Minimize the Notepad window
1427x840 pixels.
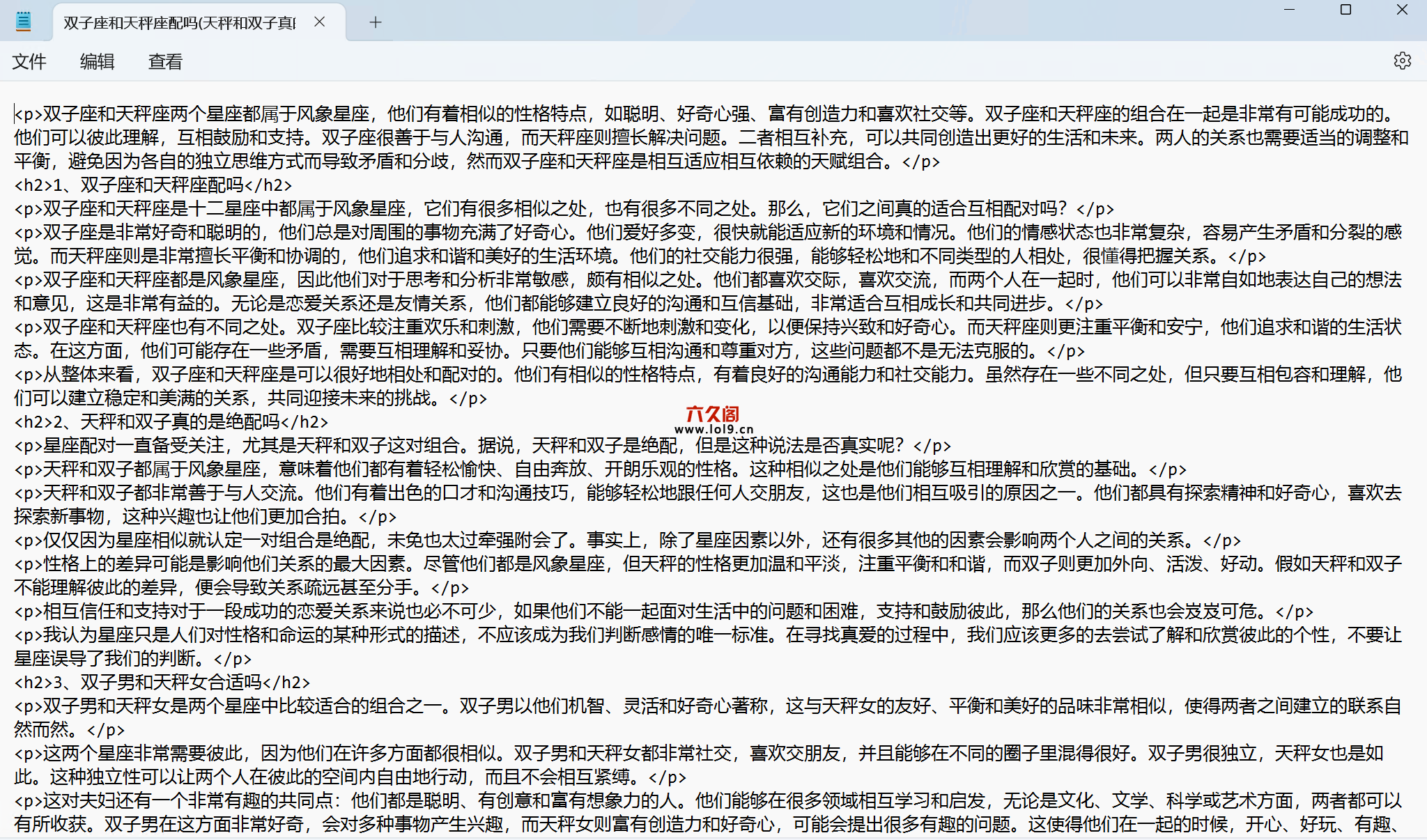tap(1289, 10)
